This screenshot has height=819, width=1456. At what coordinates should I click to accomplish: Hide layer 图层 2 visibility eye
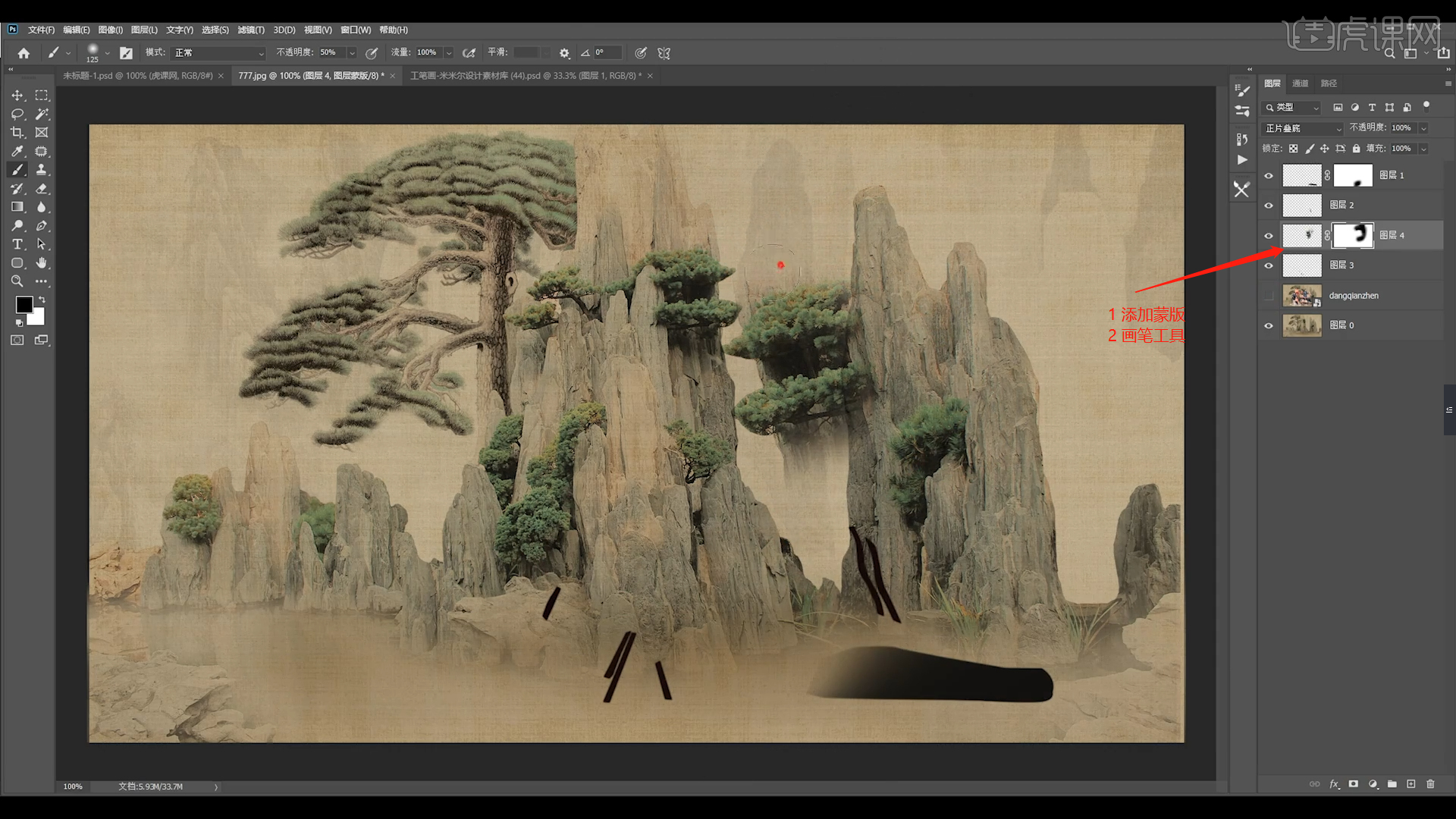(1269, 206)
